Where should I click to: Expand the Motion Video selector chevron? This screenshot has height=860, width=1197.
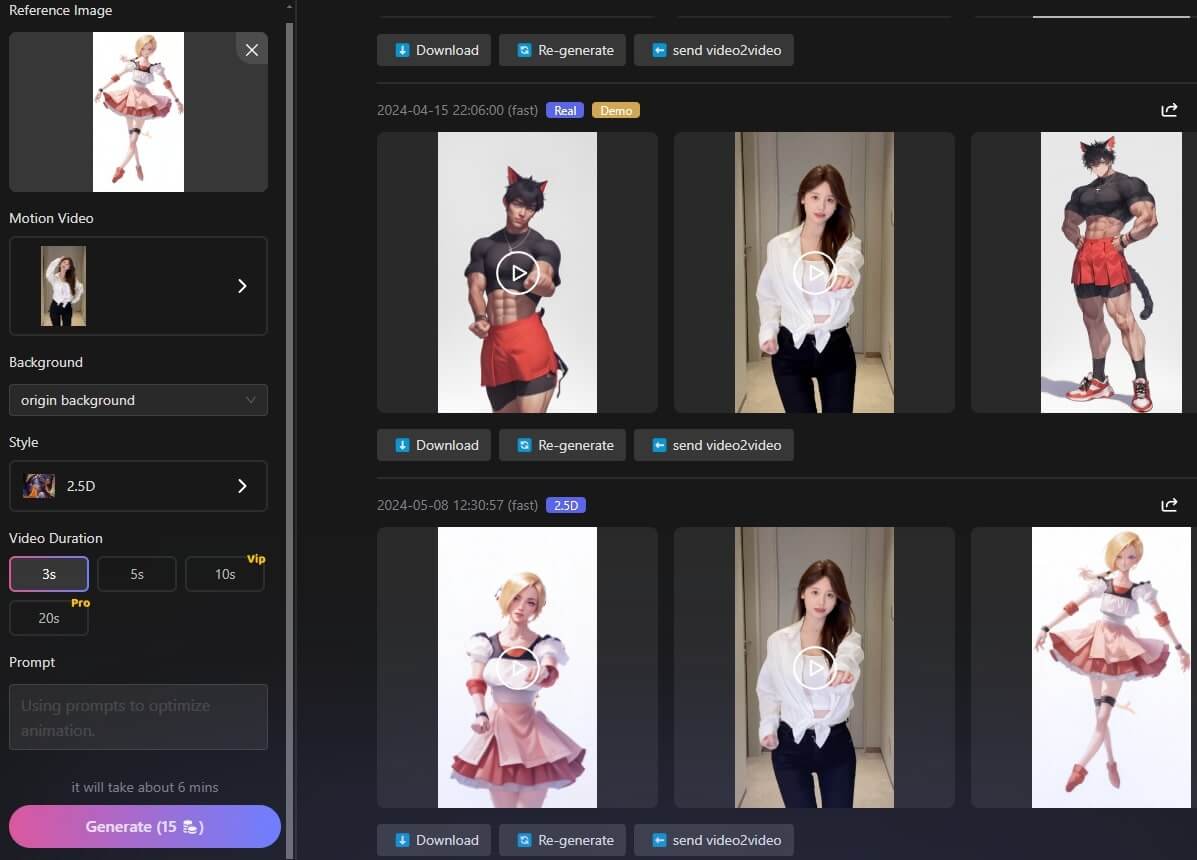242,286
